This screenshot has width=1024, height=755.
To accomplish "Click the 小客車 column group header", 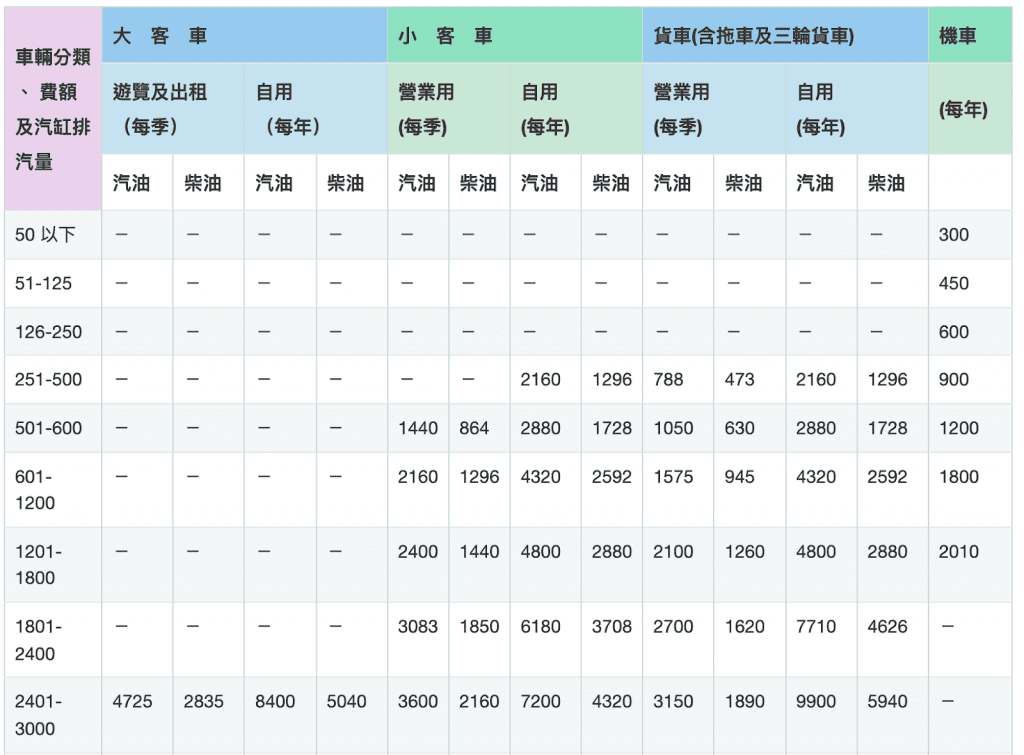I will coord(445,36).
